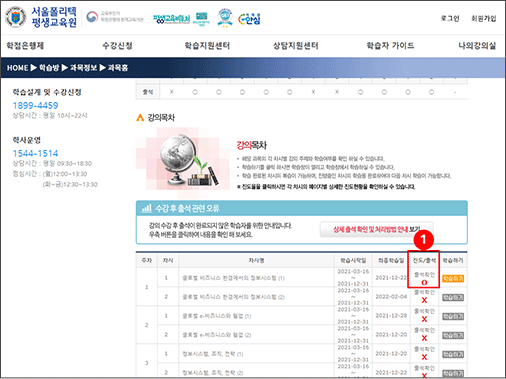Click 과목정보 in the breadcrumb
The height and width of the screenshot is (379, 506).
[x=83, y=68]
